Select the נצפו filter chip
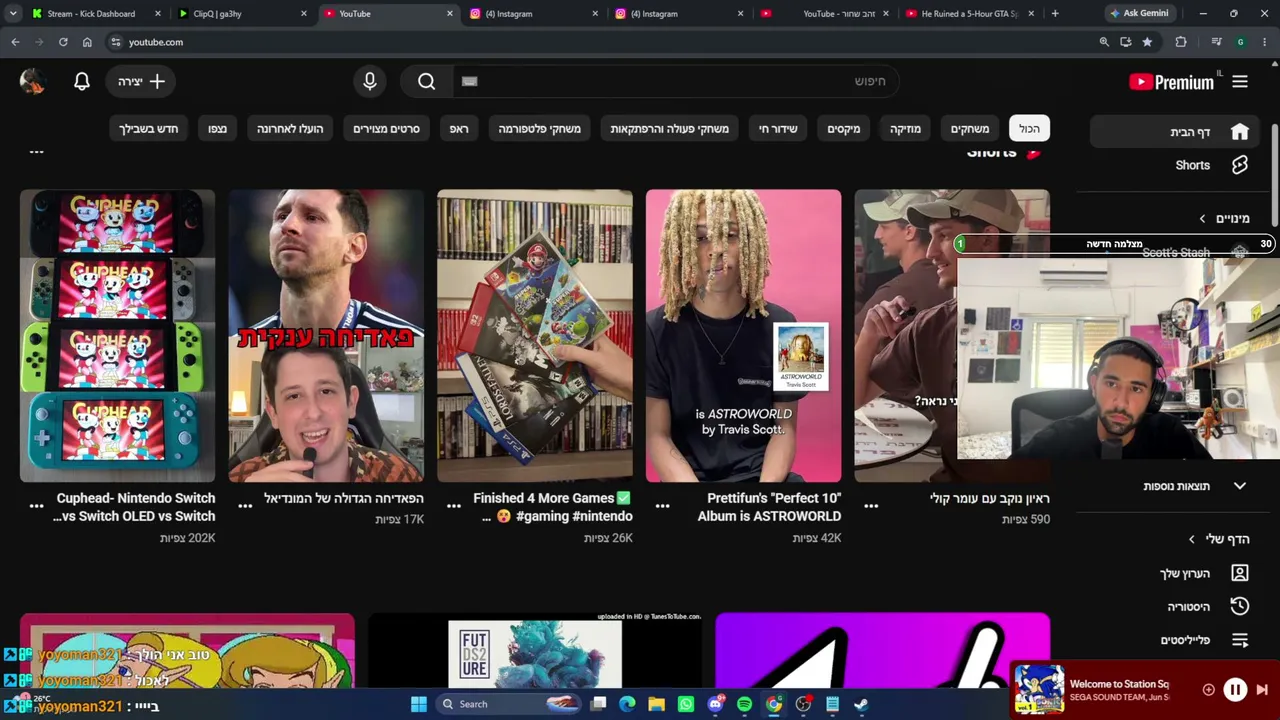 coord(217,129)
